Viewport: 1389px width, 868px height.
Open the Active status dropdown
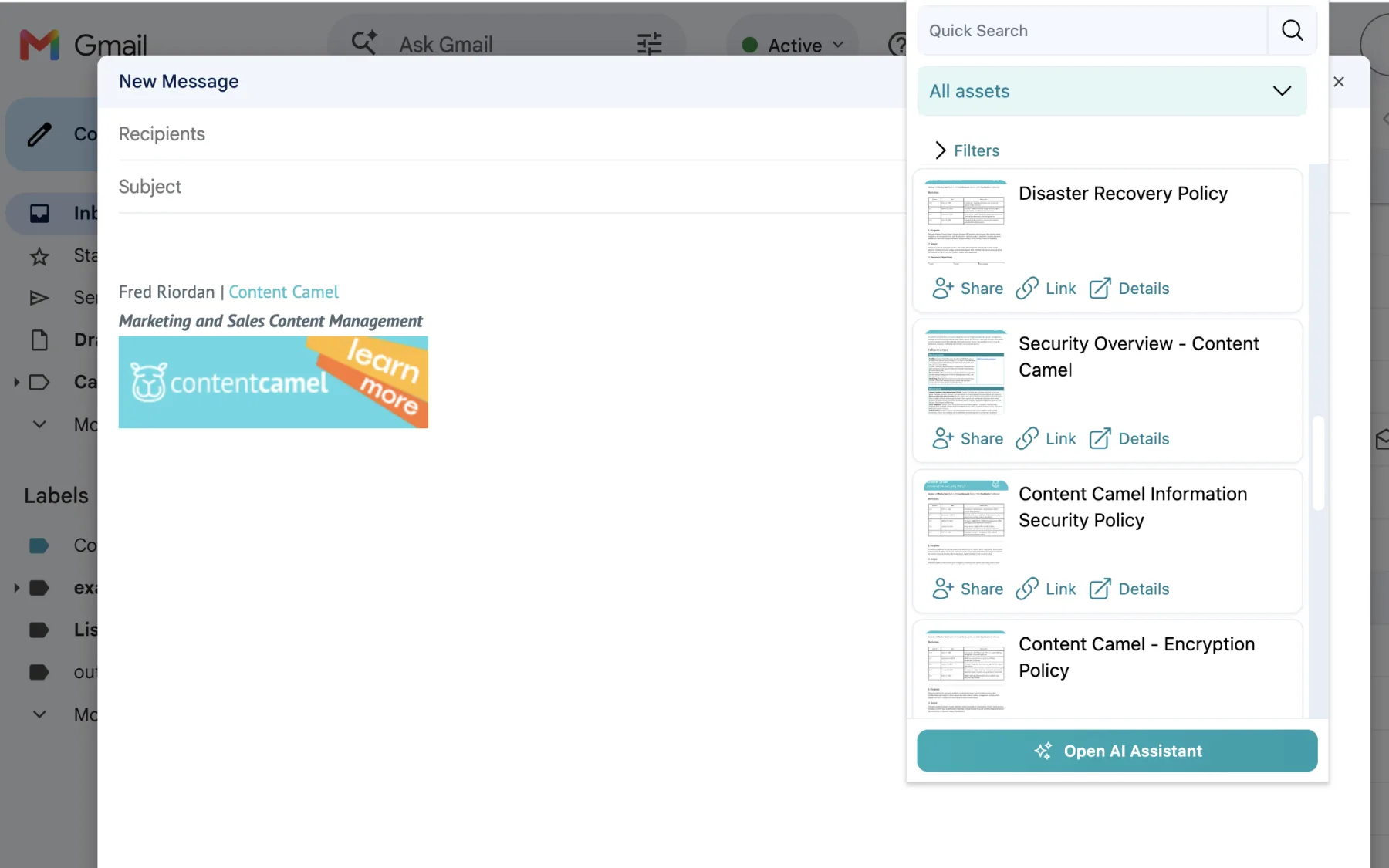793,46
